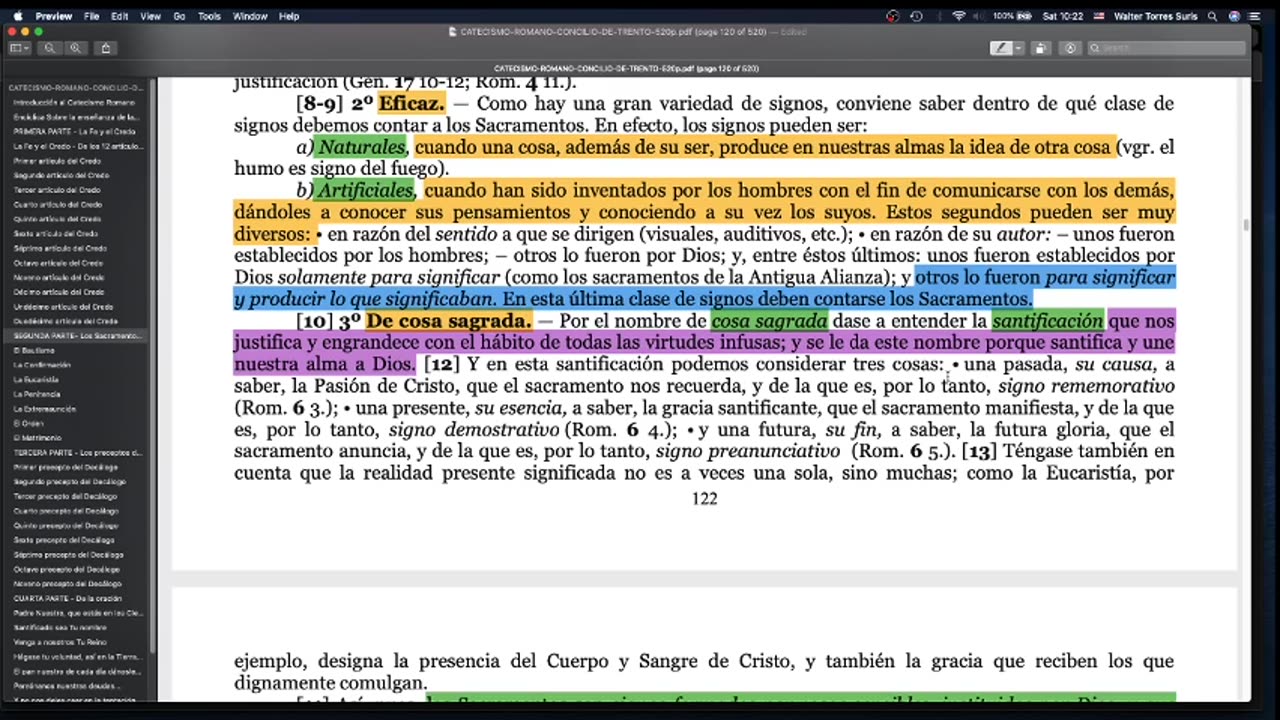Select Quinto artículo del Credo
1280x720 pixels.
click(x=57, y=219)
